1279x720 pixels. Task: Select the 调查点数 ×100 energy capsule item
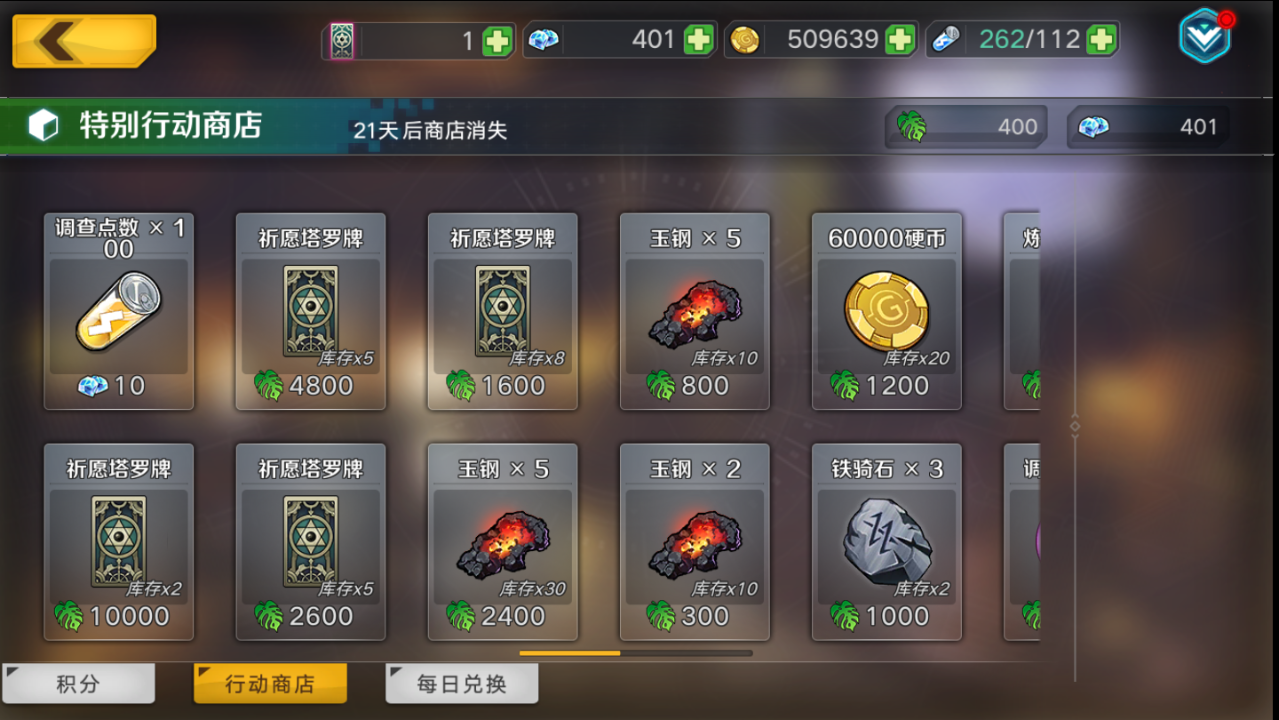pos(119,311)
